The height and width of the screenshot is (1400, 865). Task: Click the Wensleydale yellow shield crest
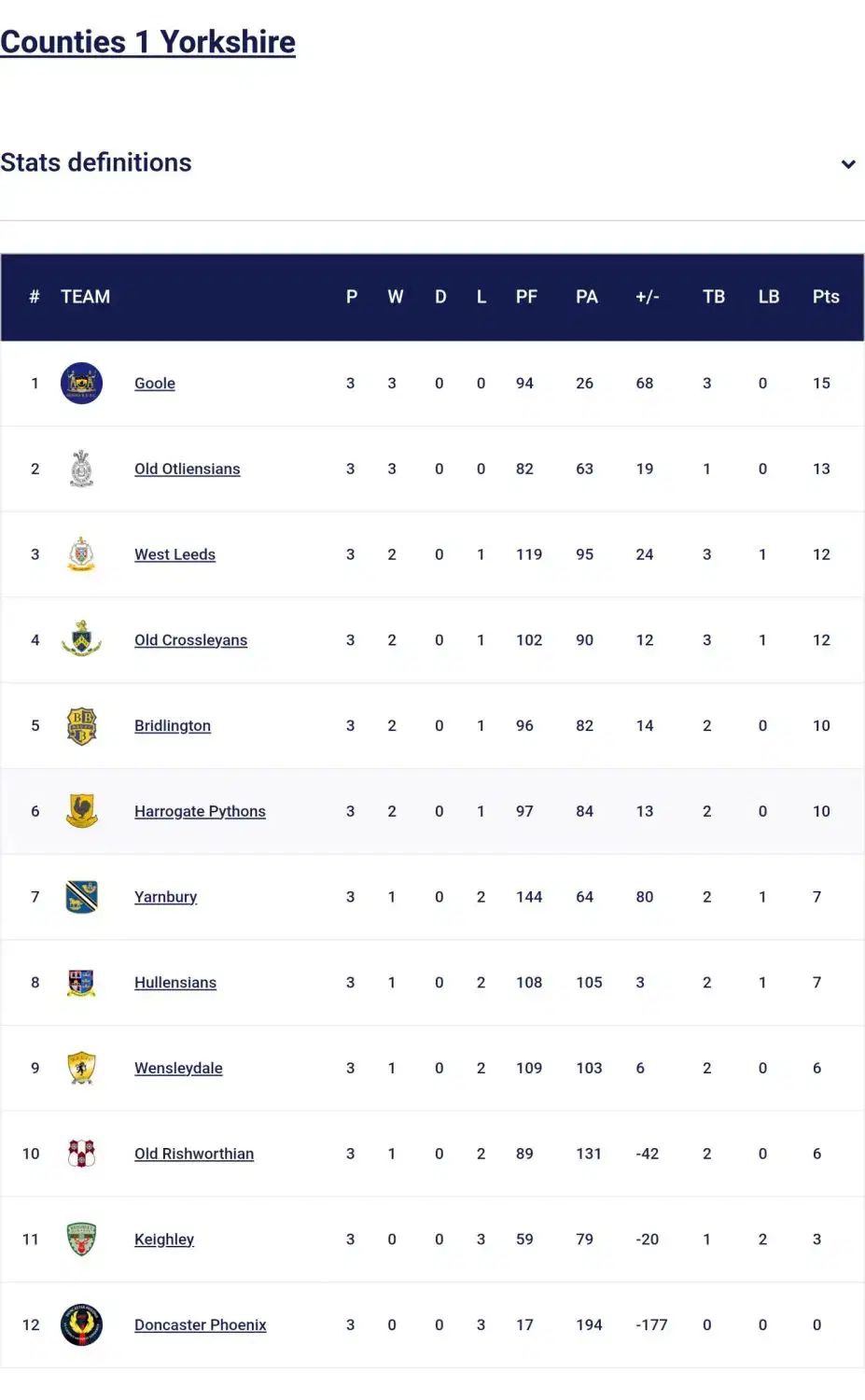pos(81,1068)
